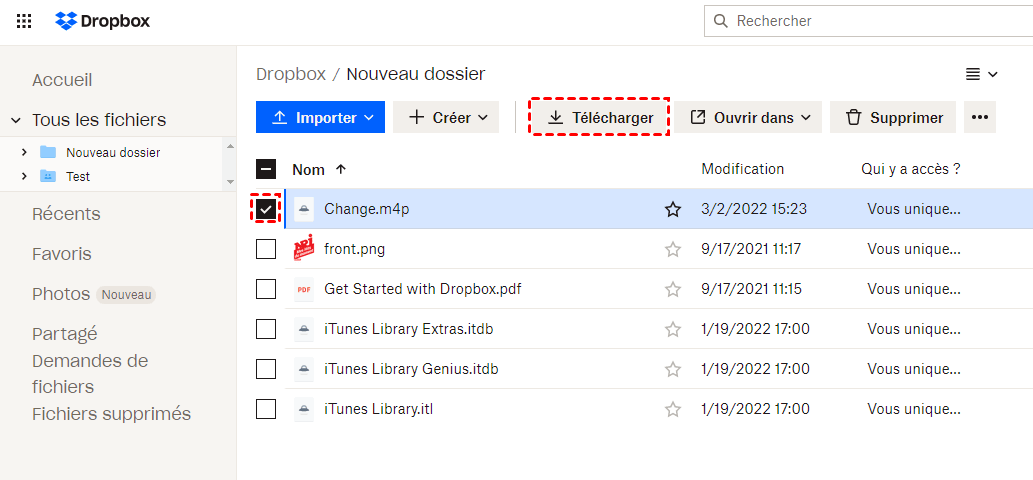Uncheck the Change.m4p checkbox
Viewport: 1033px width, 480px height.
[266, 209]
